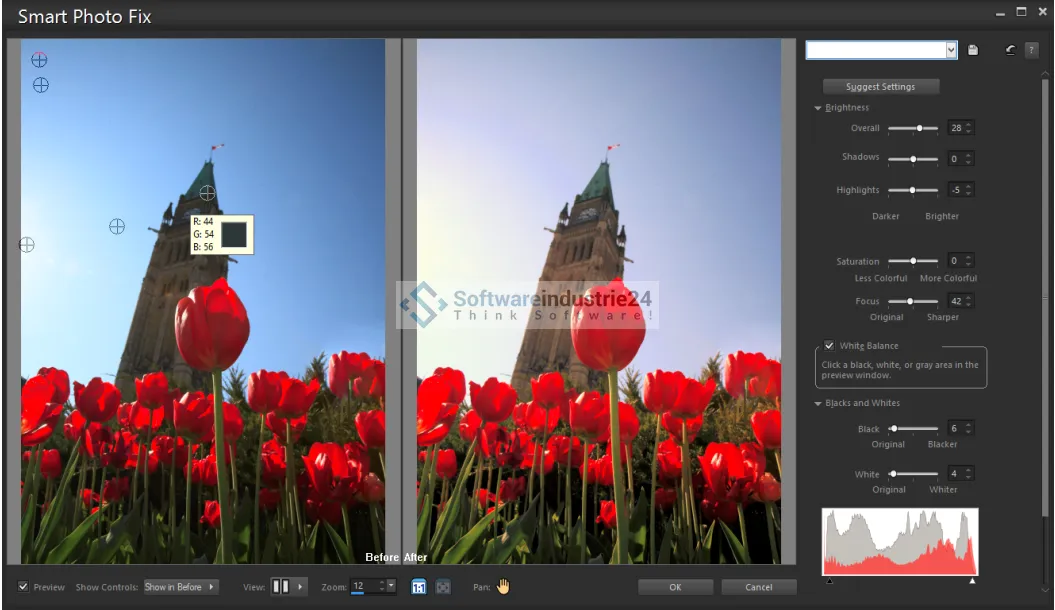Click the side-by-side View layout icon
Screen dimensions: 1055x610
pyautogui.click(x=281, y=587)
